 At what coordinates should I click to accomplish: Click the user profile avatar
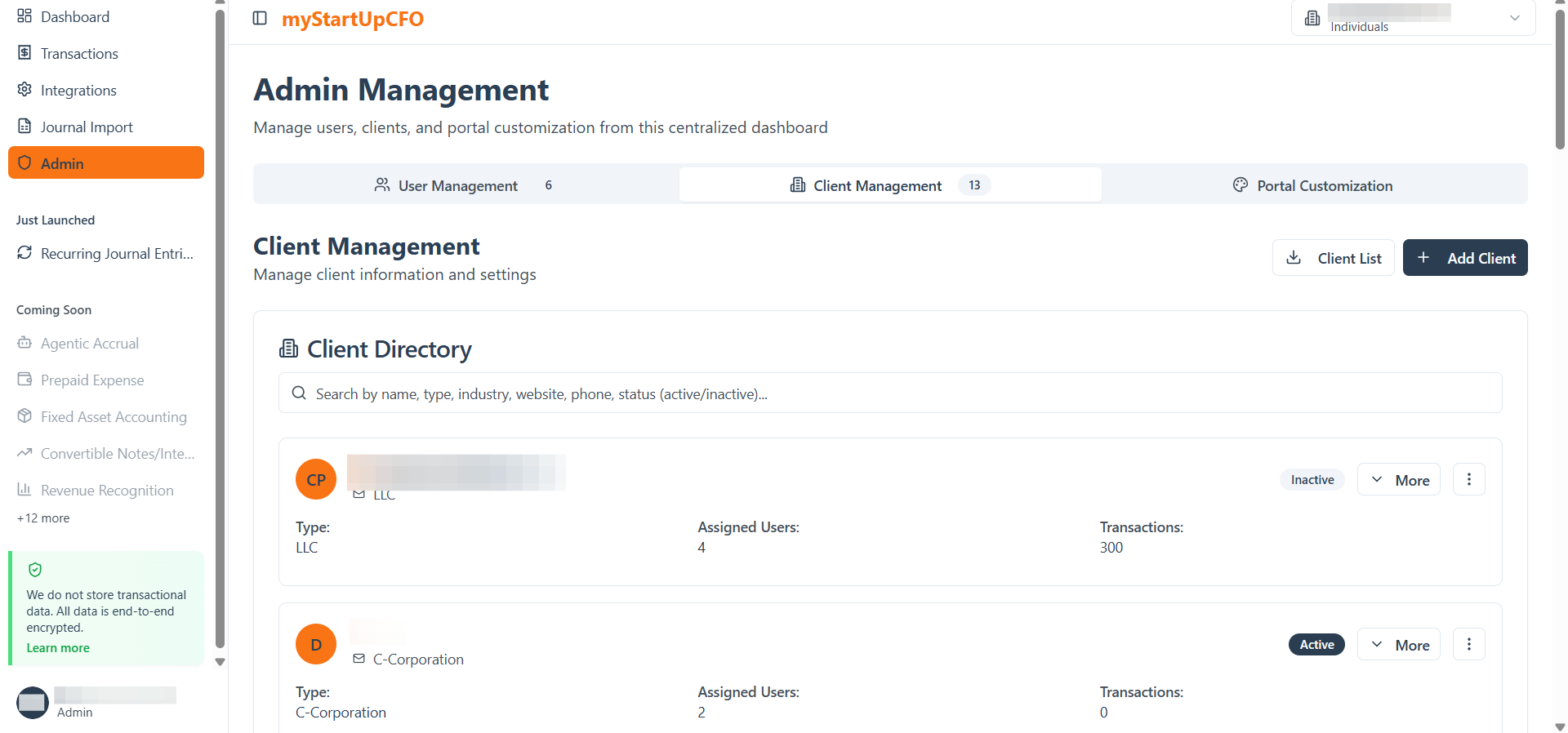click(x=33, y=703)
